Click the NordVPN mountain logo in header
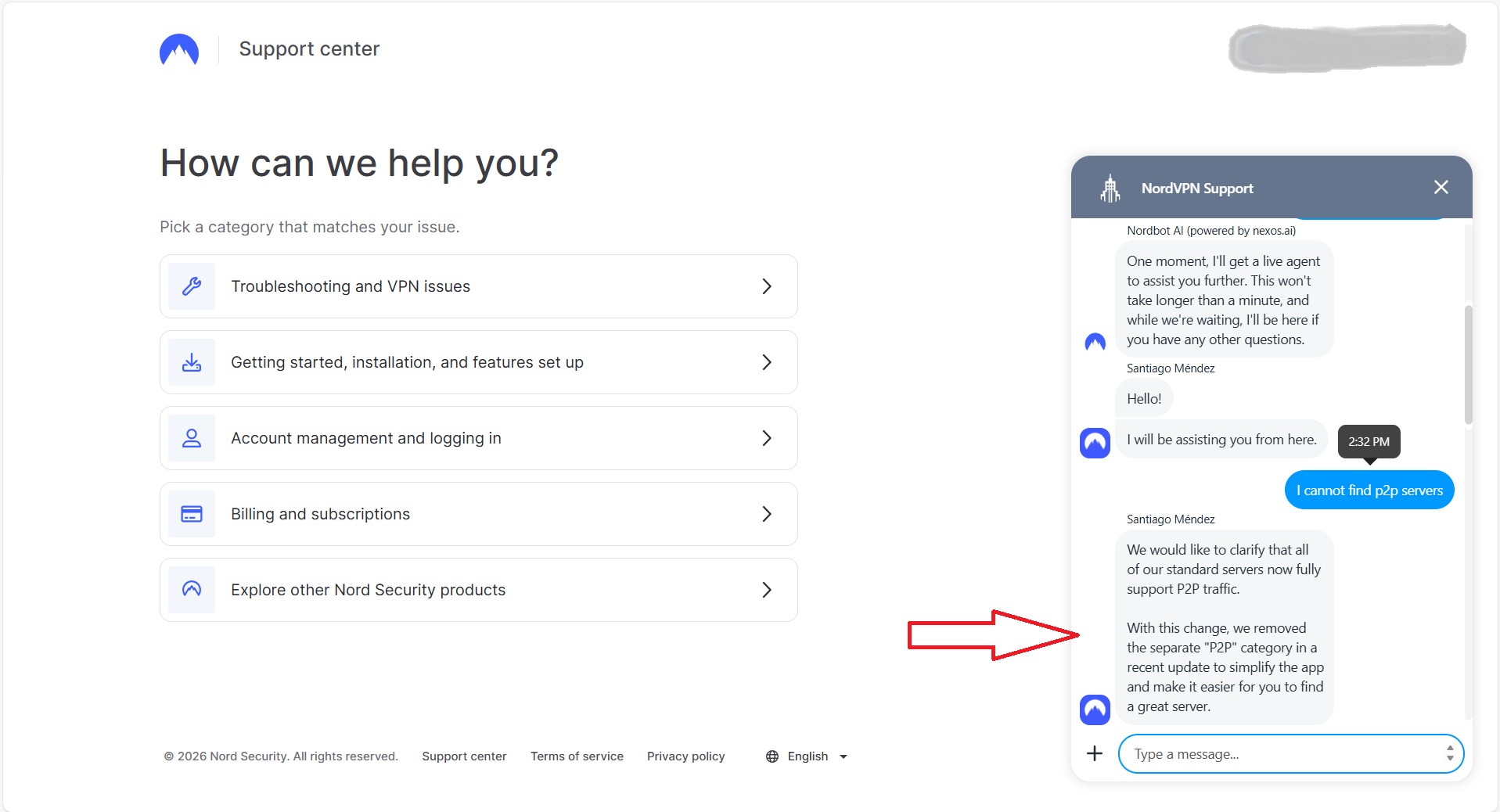This screenshot has width=1500, height=812. click(x=179, y=49)
